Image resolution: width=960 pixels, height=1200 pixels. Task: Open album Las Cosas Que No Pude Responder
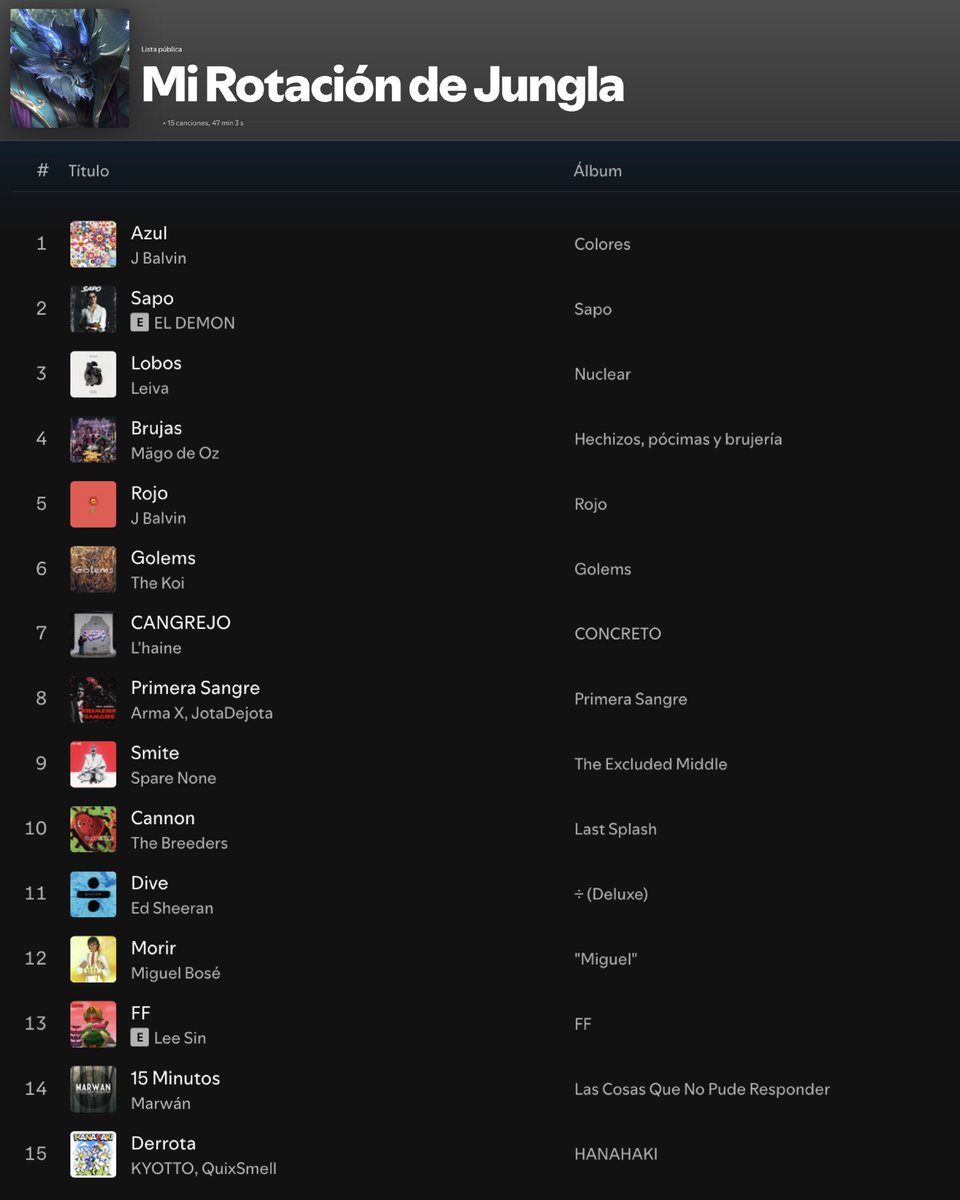pos(702,1089)
